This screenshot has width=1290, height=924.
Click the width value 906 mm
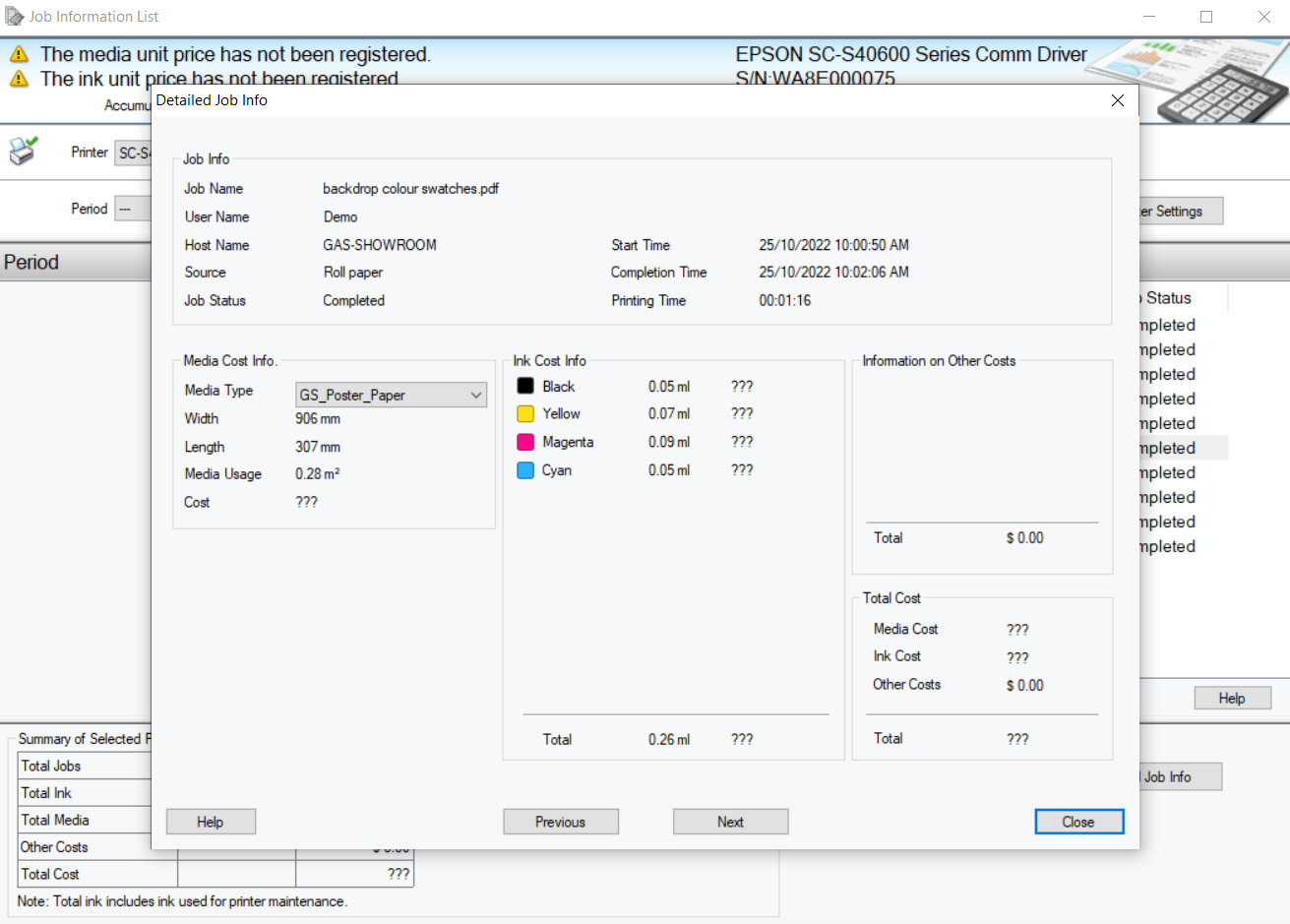[318, 418]
